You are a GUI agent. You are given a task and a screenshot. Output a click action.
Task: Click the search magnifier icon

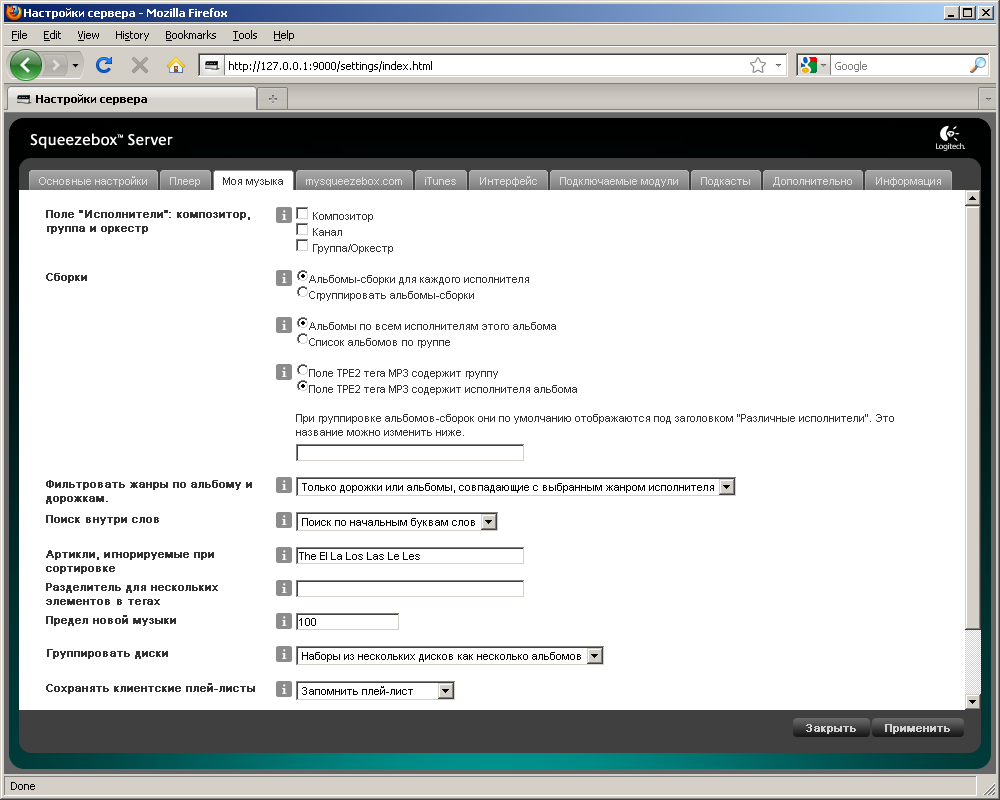[978, 65]
